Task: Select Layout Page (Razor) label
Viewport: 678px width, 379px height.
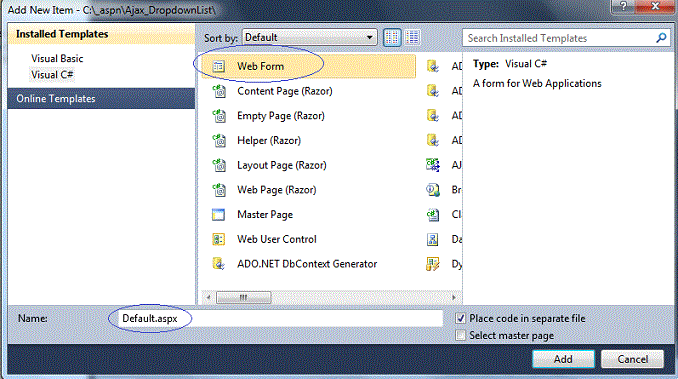Action: pos(281,165)
